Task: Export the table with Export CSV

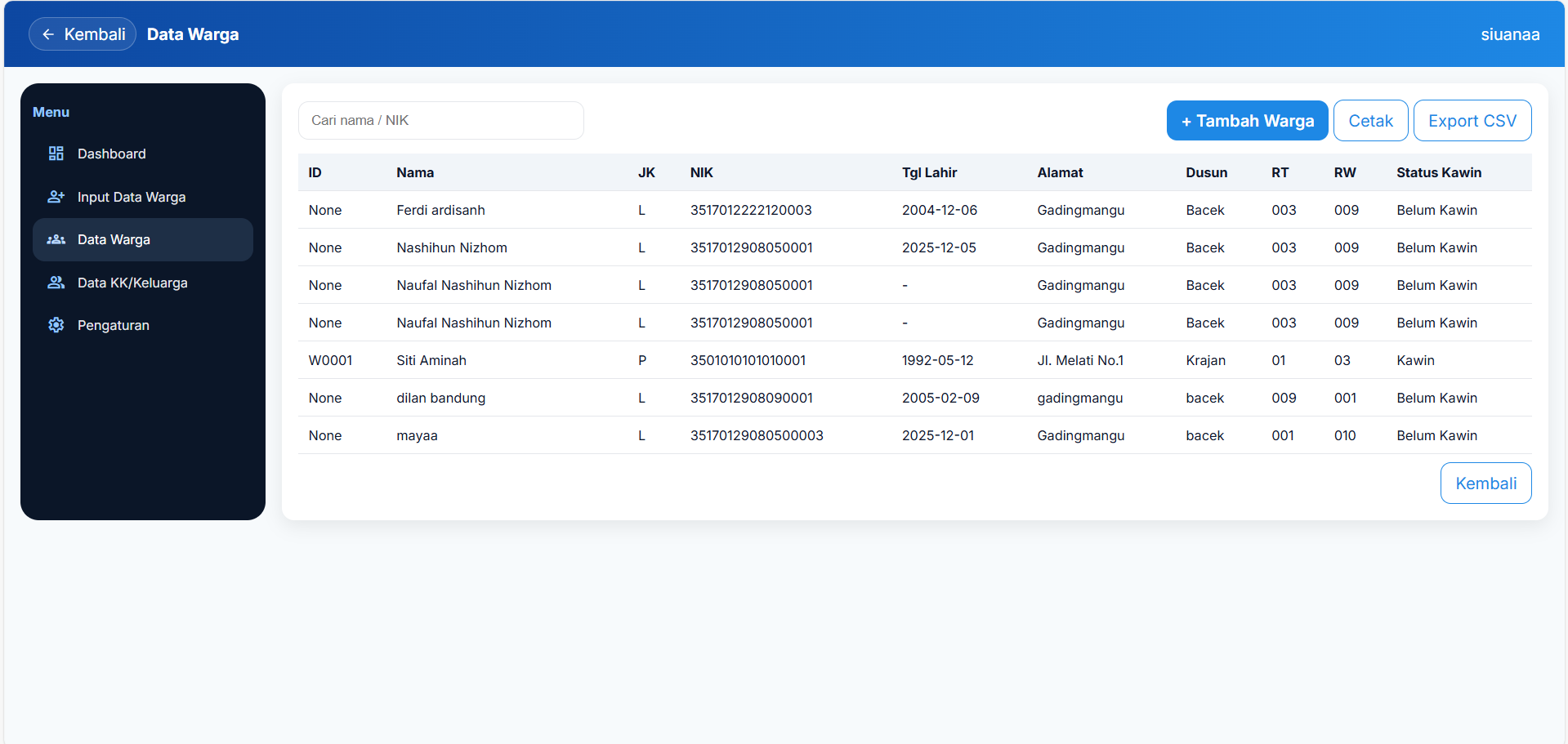Action: point(1472,121)
